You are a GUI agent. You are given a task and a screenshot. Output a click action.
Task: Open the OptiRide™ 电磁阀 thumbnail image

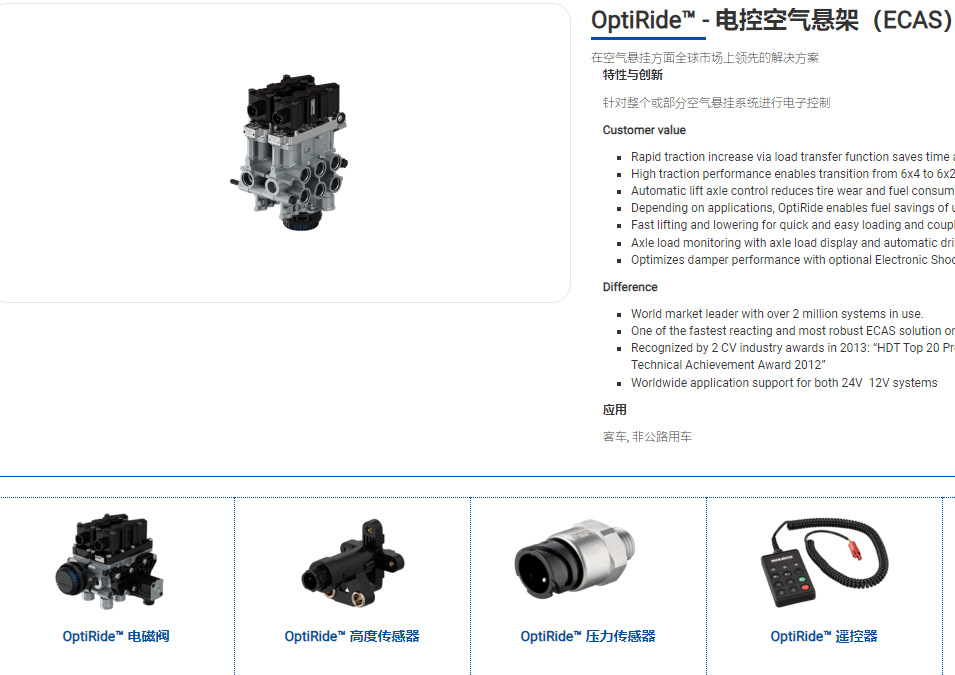coord(108,562)
